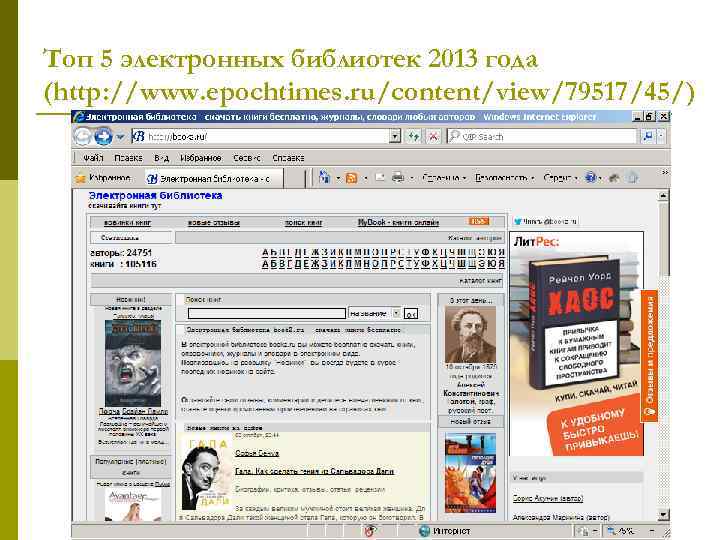Expand the Print dropdown arrow

pos(411,178)
